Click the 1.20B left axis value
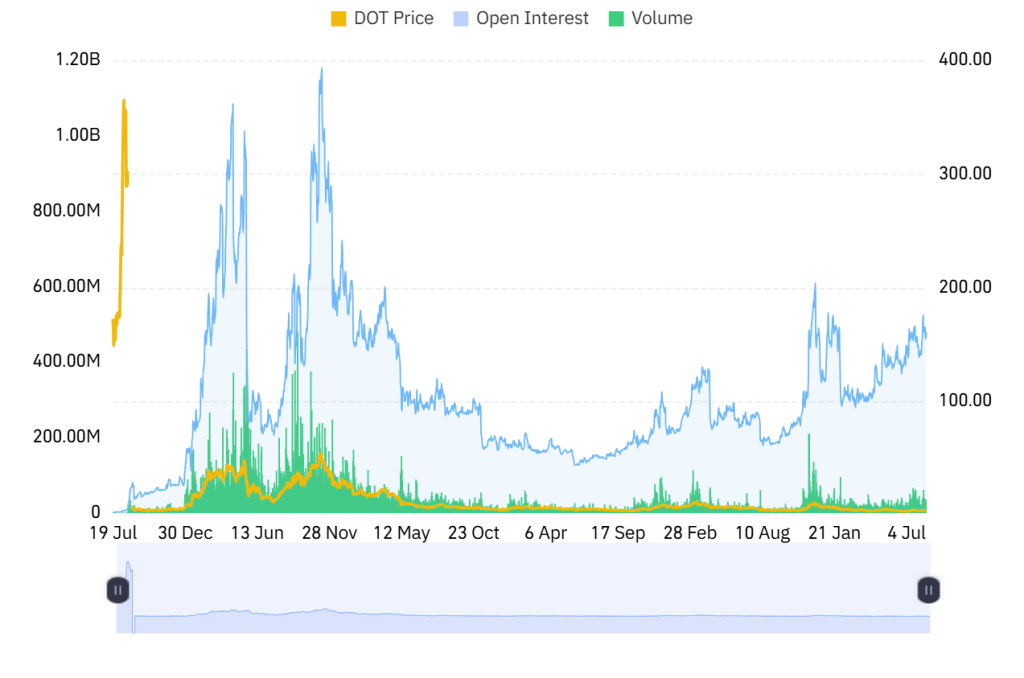The height and width of the screenshot is (678, 1024). coord(78,59)
